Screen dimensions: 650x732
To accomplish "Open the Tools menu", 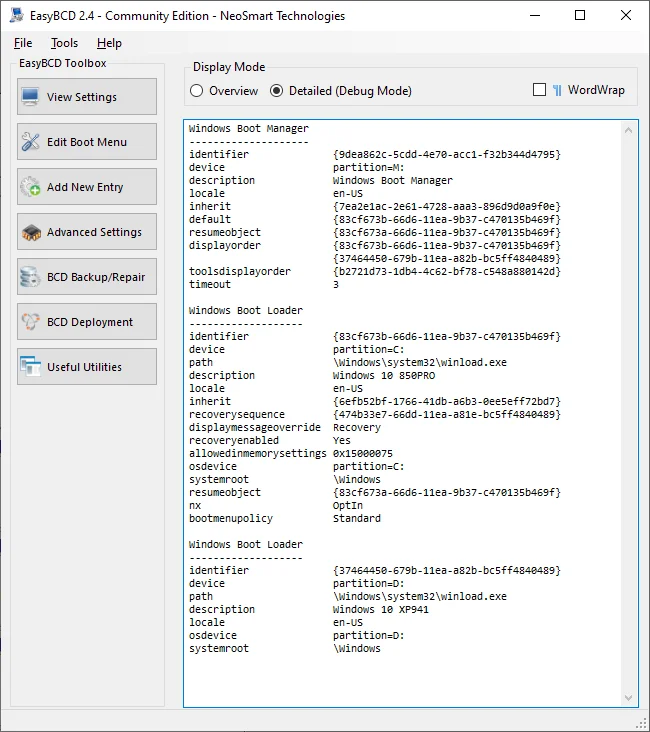I will click(x=64, y=43).
